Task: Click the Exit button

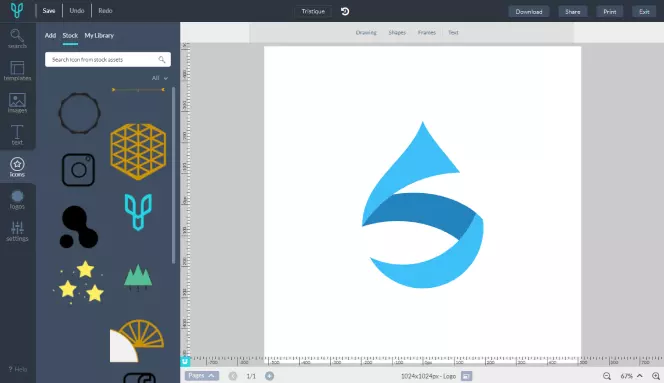Action: [644, 11]
